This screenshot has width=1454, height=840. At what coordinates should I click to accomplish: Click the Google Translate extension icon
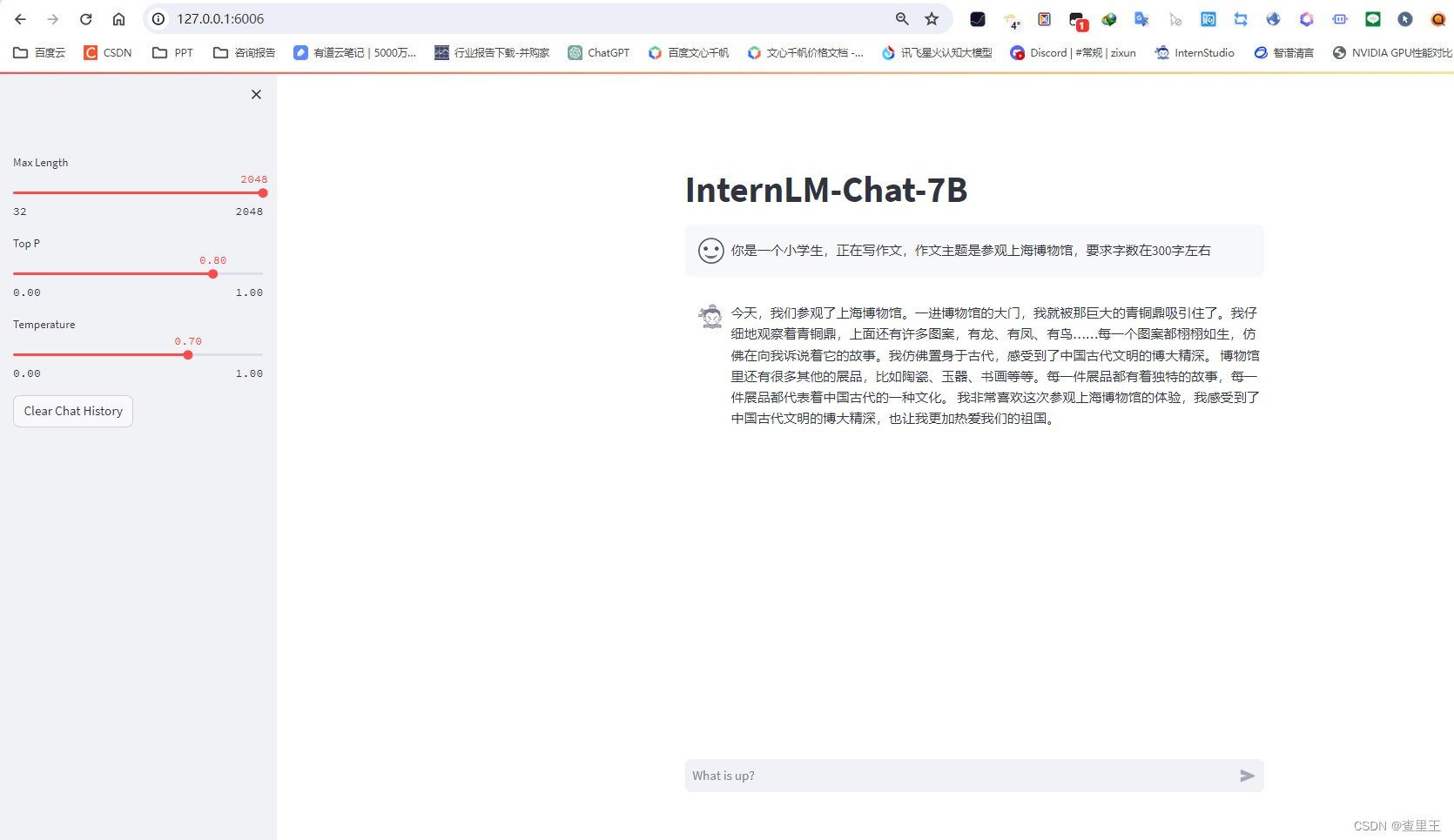click(1141, 19)
